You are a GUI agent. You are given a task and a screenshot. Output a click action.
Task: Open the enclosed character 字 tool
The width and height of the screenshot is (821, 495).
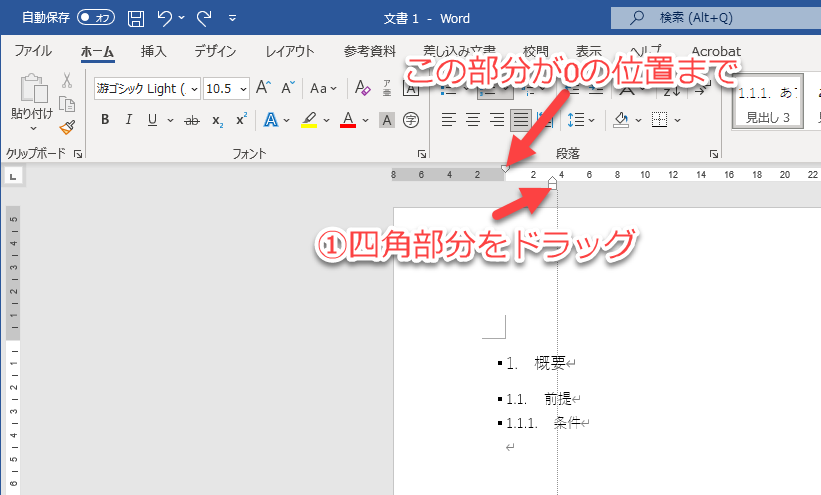click(x=411, y=120)
